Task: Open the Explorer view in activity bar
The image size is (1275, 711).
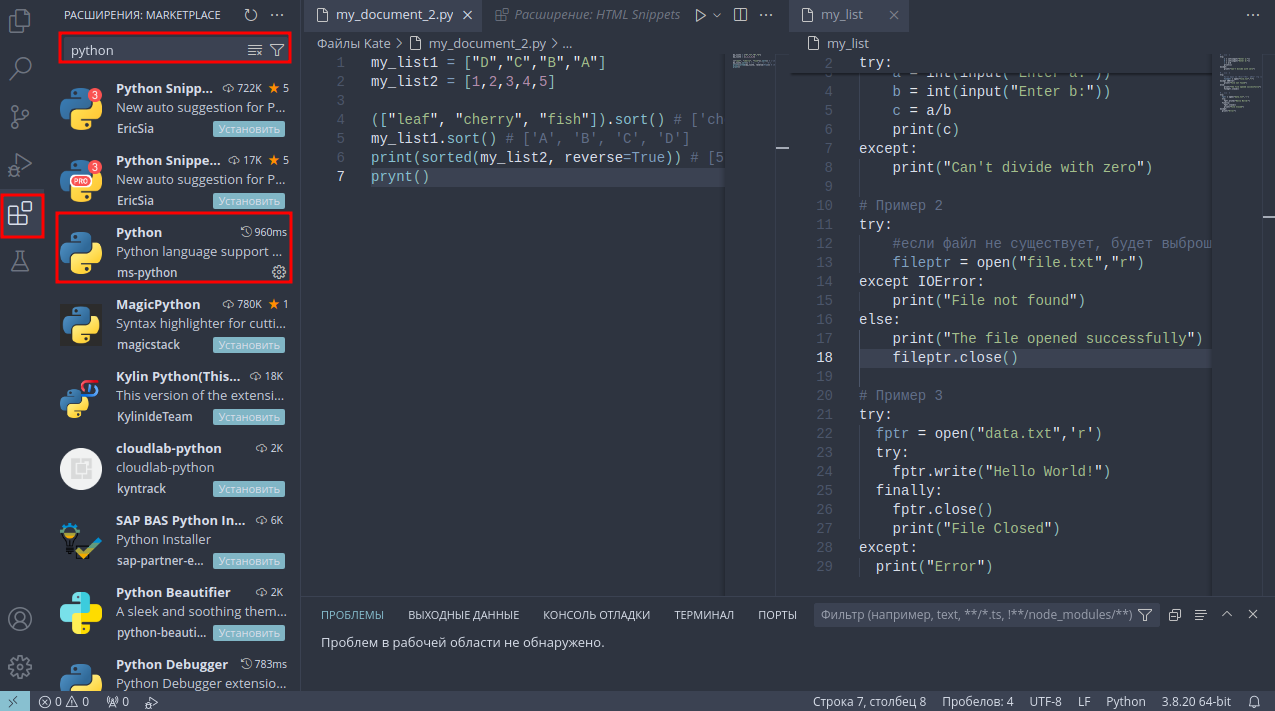Action: pos(20,21)
